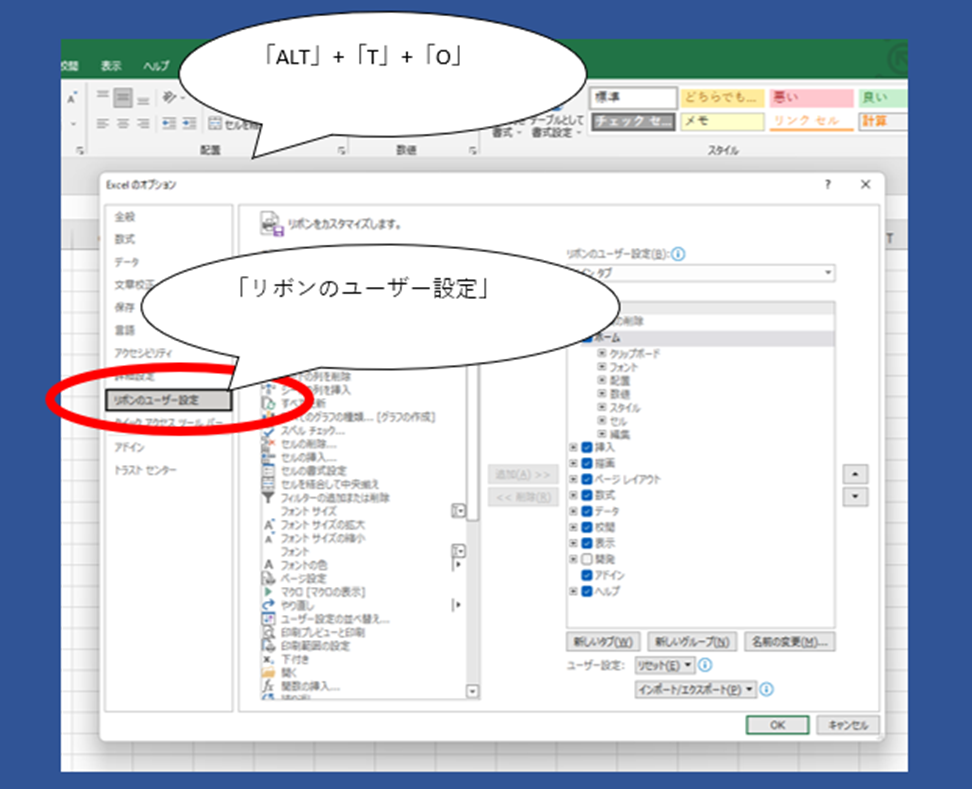The width and height of the screenshot is (972, 789).
Task: Uncheck the ページ レイアウト tab checkbox
Action: (586, 479)
